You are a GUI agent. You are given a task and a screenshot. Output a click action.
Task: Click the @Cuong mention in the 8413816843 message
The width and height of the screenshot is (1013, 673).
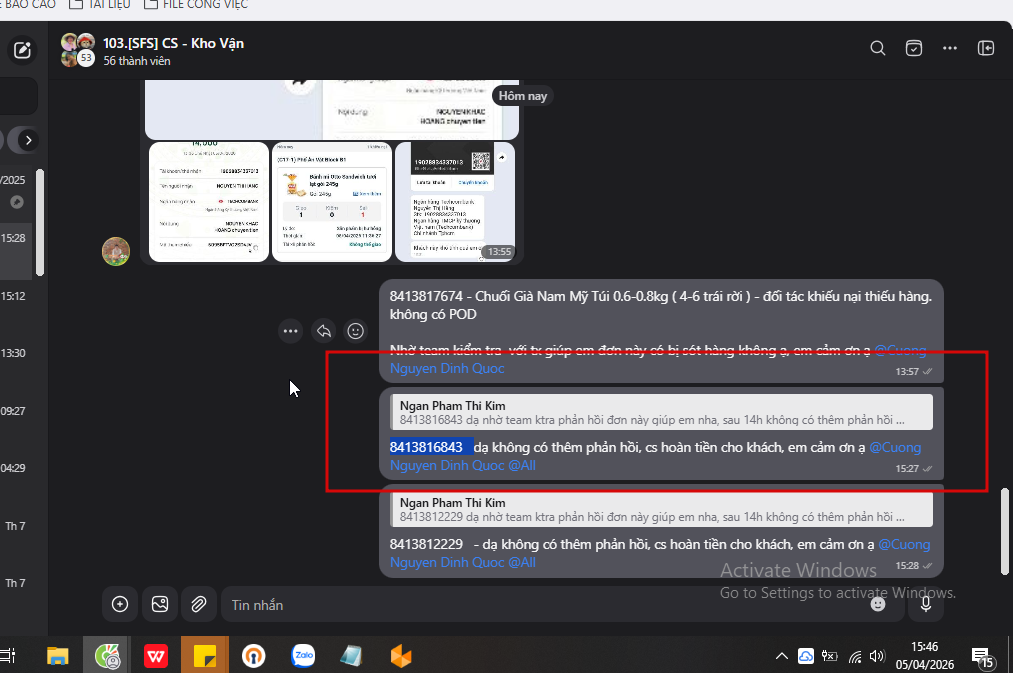(895, 448)
